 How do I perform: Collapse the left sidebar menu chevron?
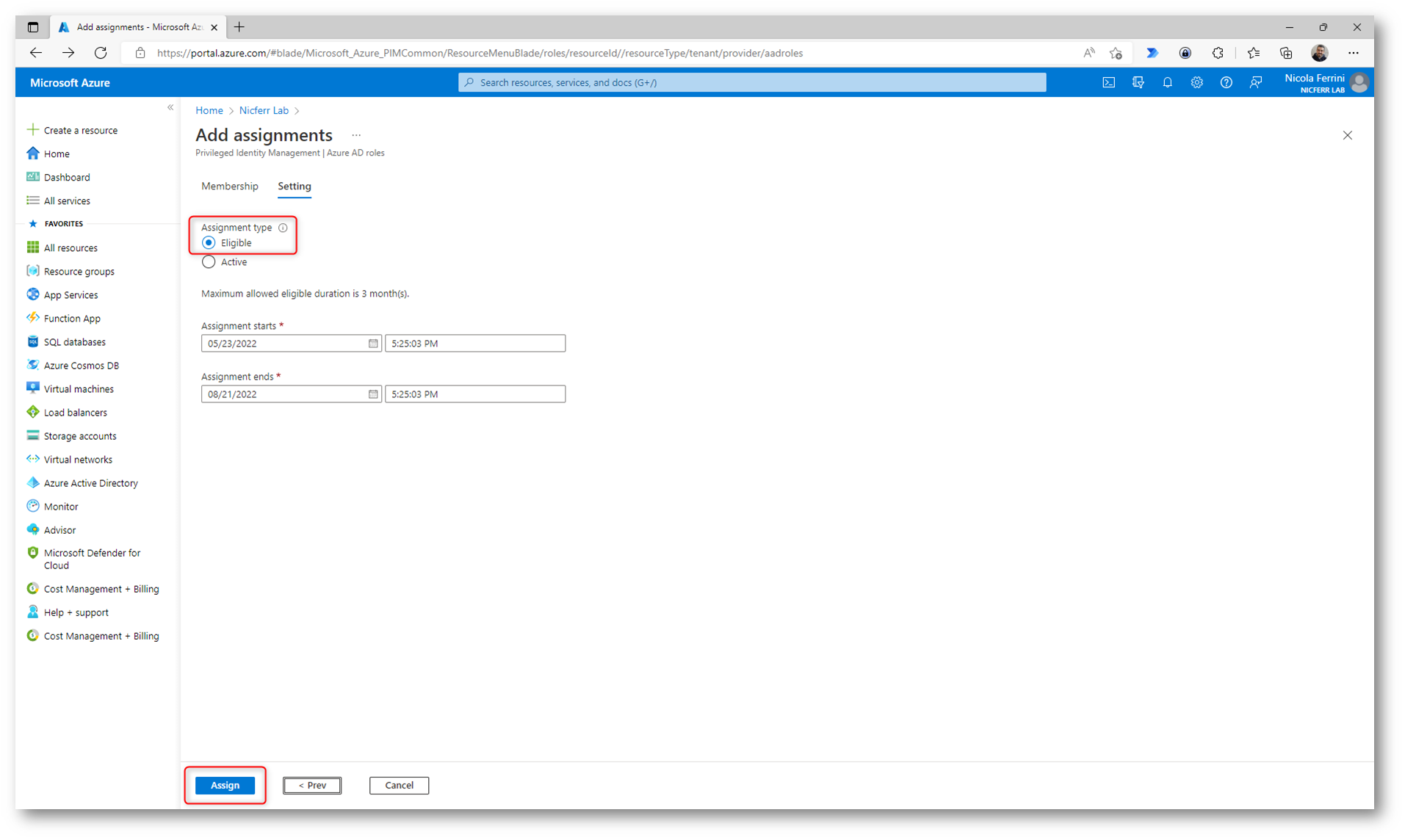[x=170, y=107]
